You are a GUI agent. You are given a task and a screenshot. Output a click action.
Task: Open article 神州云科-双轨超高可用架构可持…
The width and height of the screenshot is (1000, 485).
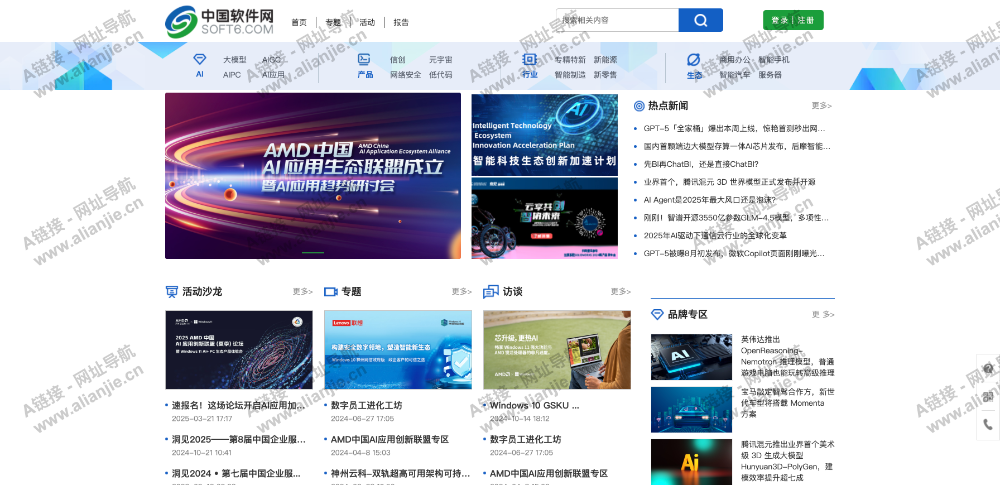click(x=401, y=474)
